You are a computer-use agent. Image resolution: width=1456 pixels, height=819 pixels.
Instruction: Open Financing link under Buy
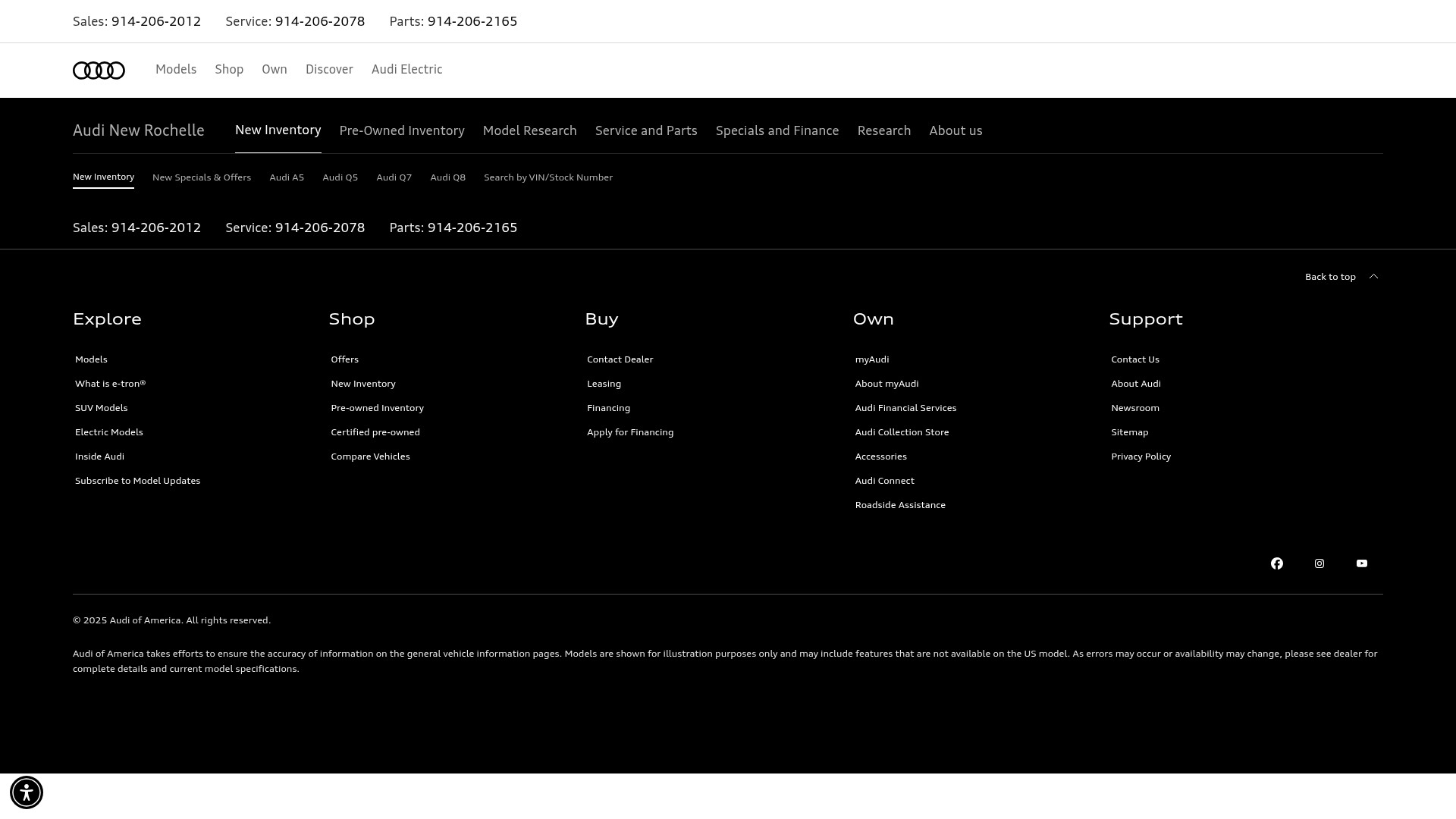click(608, 408)
